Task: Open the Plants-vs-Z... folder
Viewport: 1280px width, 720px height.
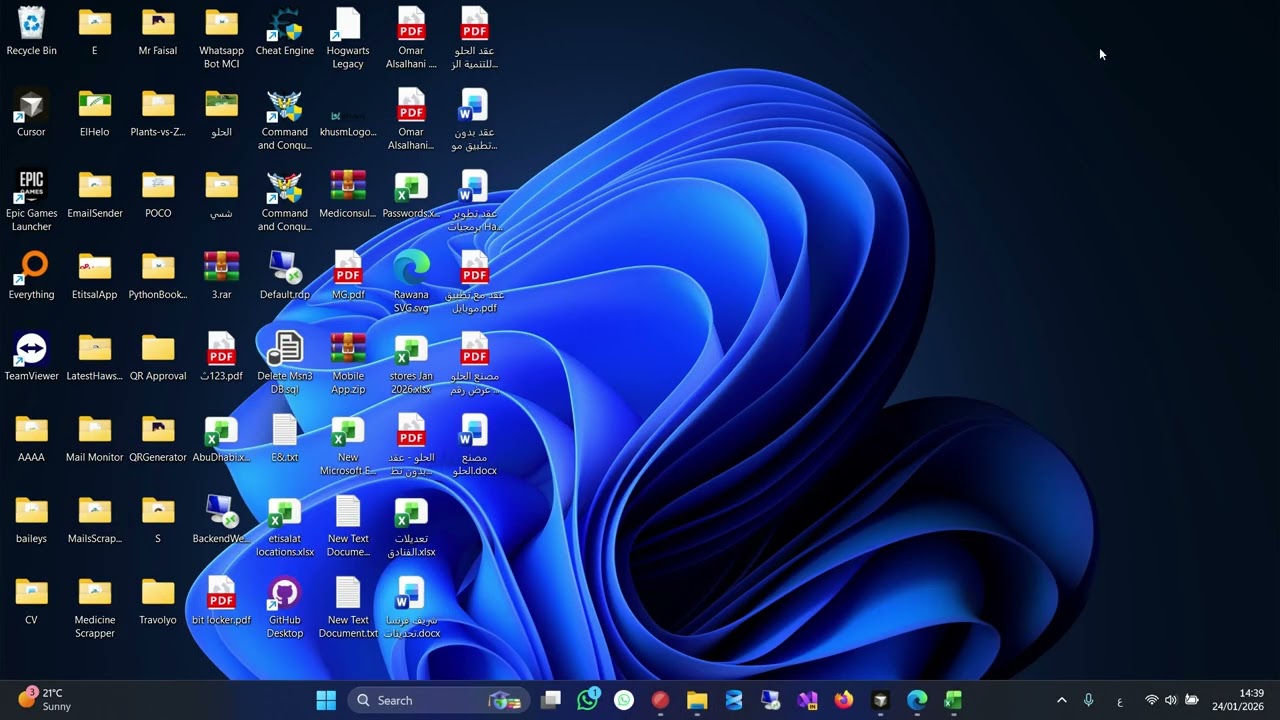Action: [x=158, y=114]
